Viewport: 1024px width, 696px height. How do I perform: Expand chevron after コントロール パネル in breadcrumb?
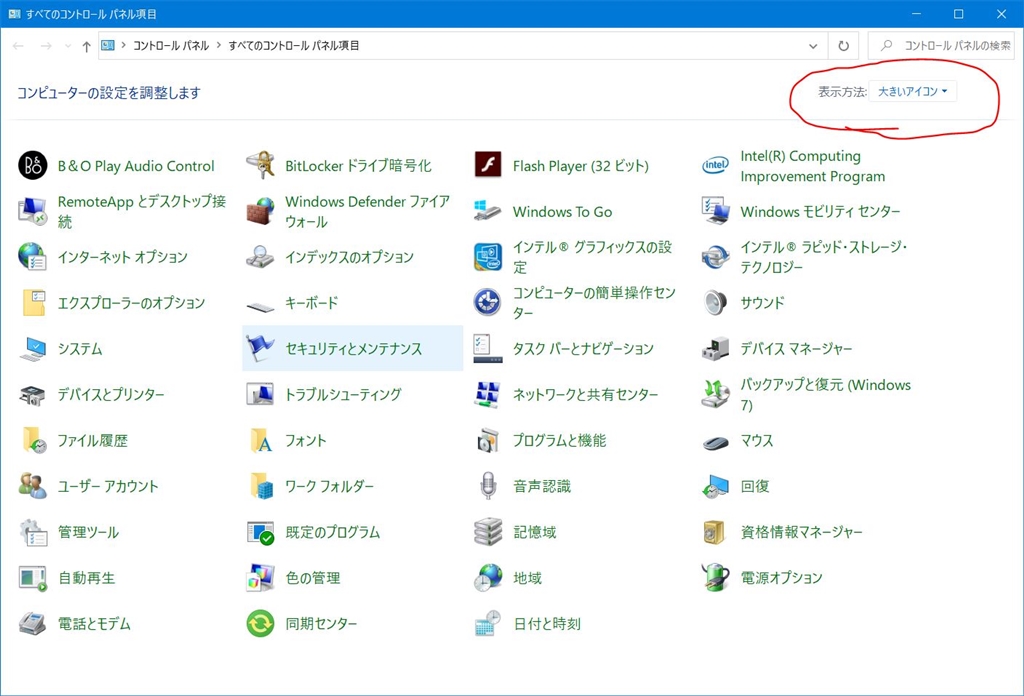point(219,46)
